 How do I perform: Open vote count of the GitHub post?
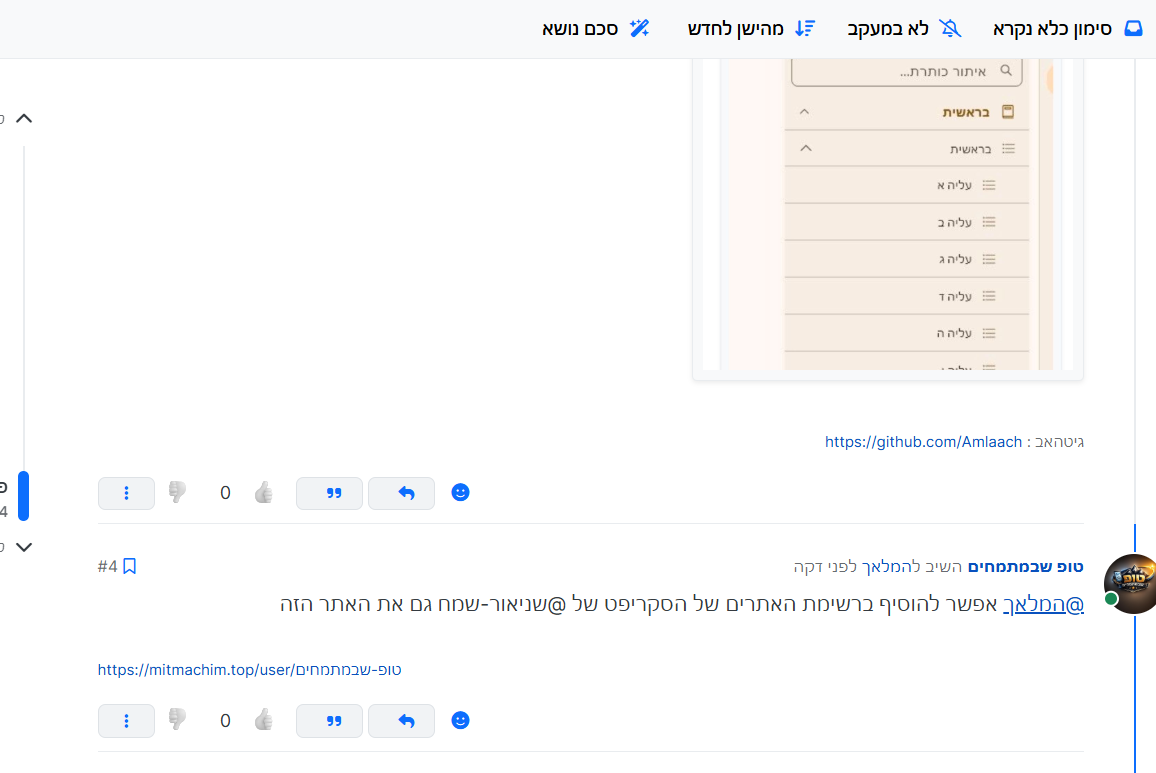pyautogui.click(x=226, y=493)
